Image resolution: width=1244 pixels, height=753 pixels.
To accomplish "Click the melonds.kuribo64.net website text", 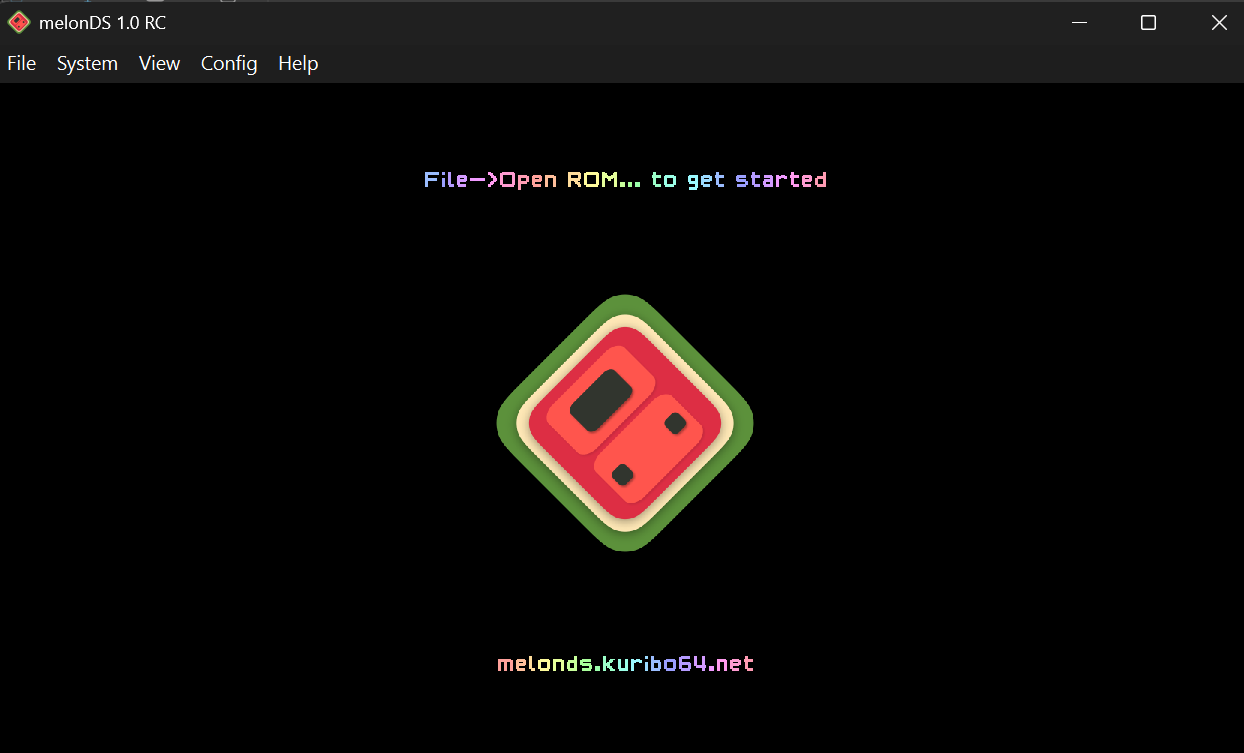I will [x=626, y=663].
